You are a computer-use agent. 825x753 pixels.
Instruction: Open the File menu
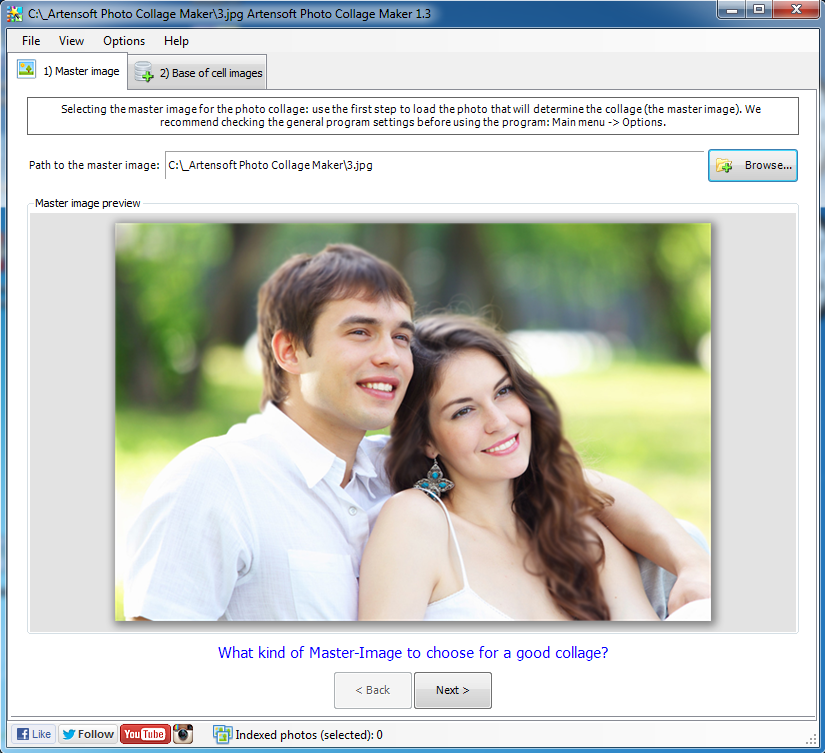click(31, 41)
